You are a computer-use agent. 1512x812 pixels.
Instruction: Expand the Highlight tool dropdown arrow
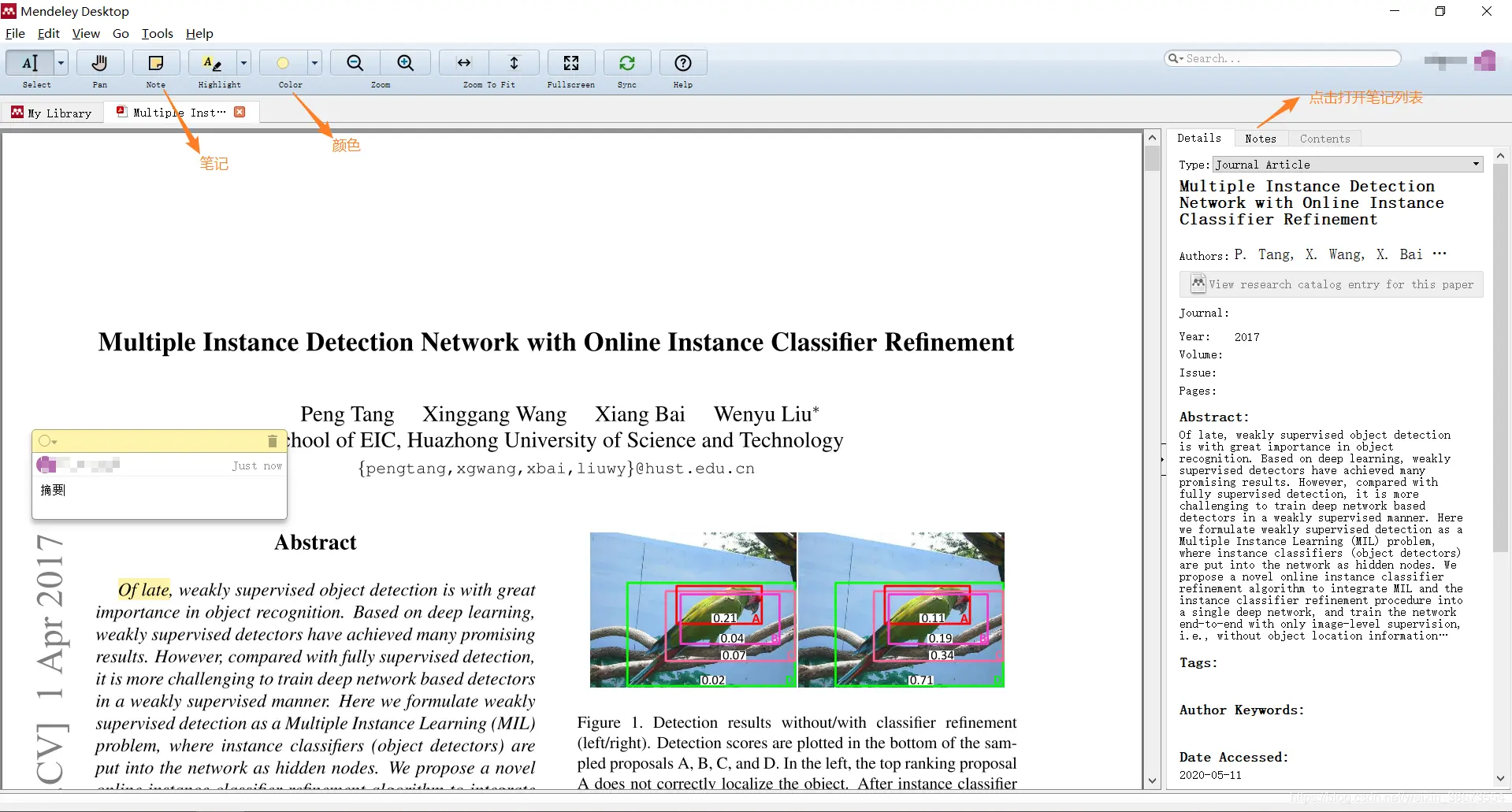(x=243, y=63)
